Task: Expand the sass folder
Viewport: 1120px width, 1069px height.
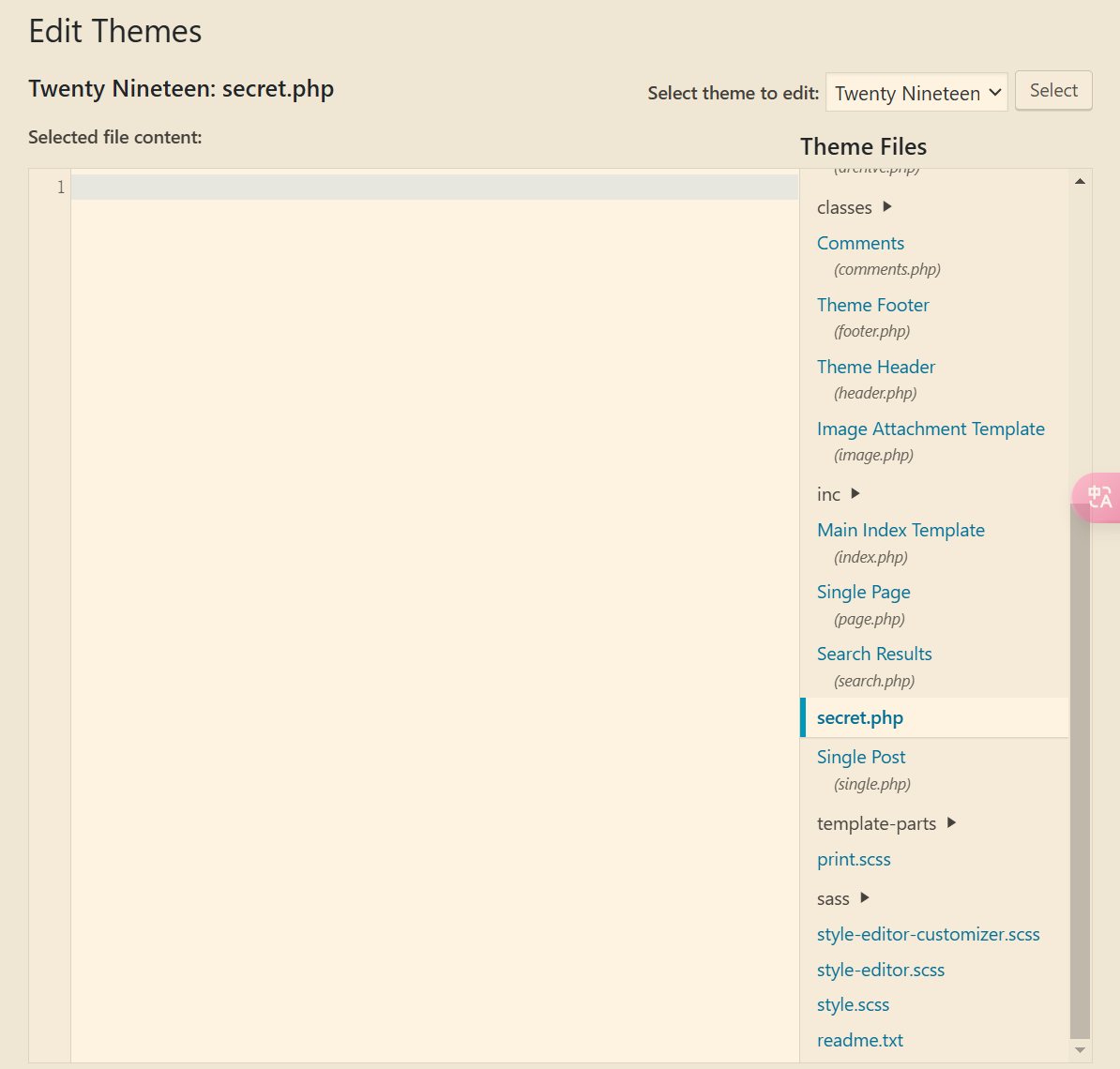Action: (842, 898)
